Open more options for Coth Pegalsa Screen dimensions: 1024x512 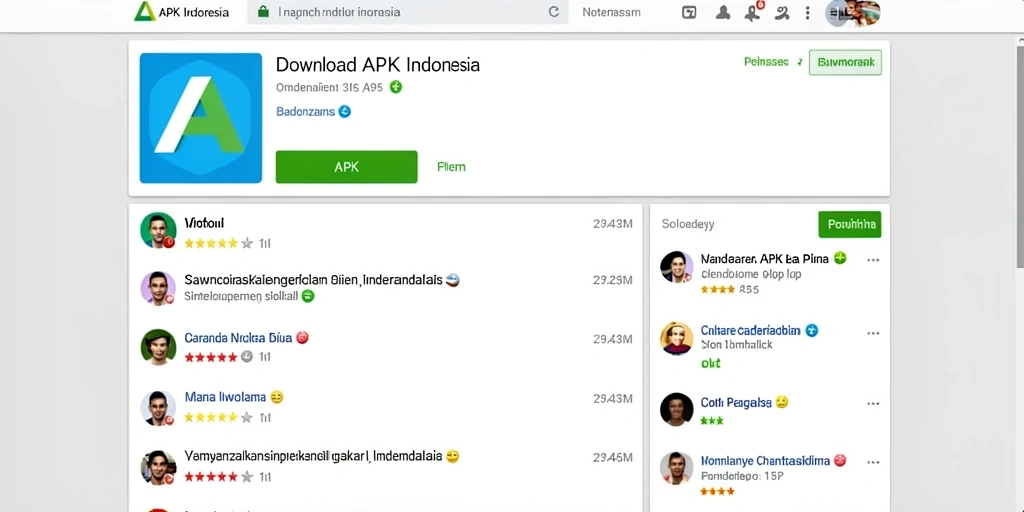873,404
